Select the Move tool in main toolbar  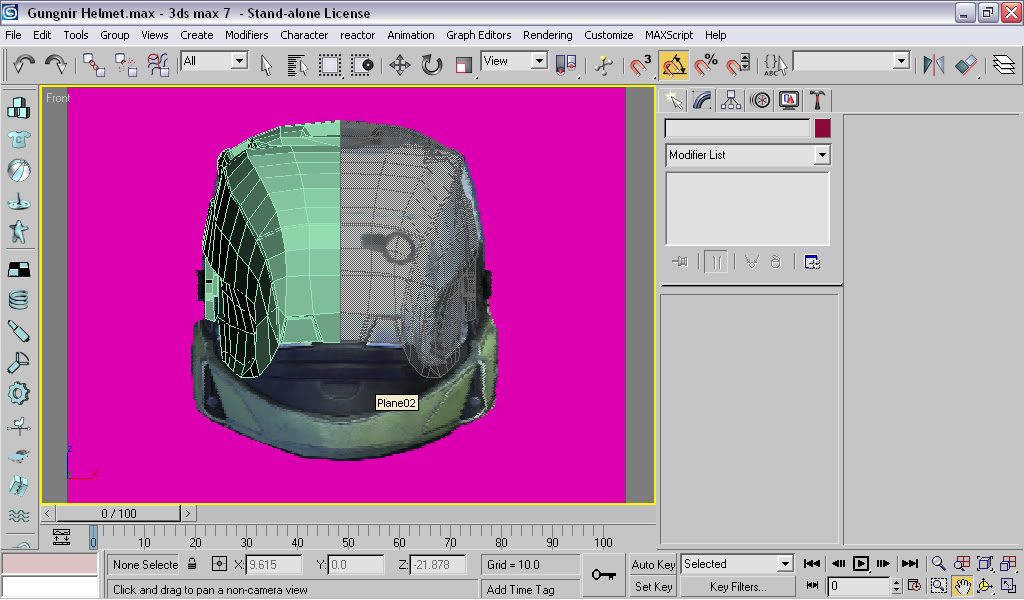400,66
